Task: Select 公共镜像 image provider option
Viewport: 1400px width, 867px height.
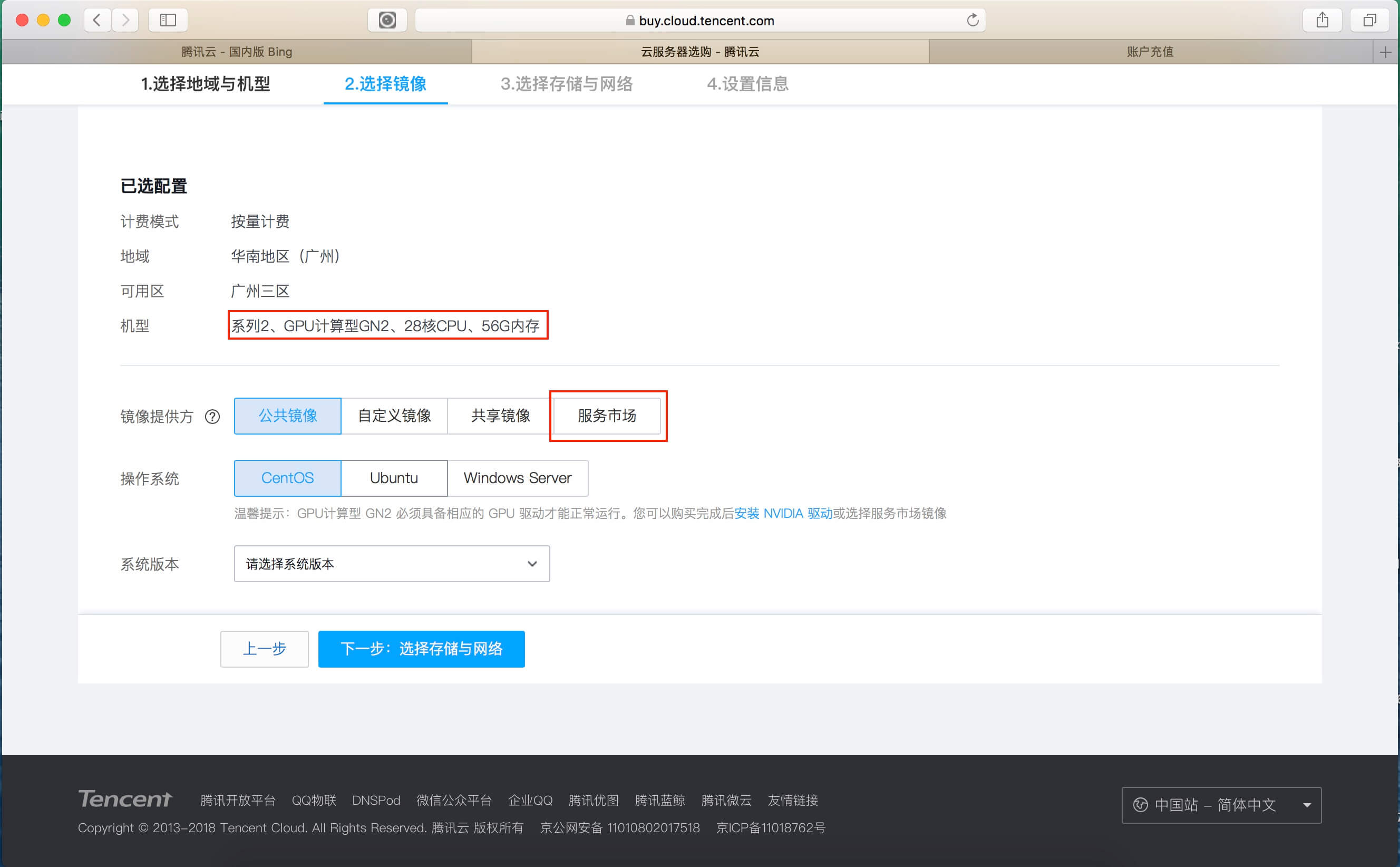Action: tap(288, 416)
